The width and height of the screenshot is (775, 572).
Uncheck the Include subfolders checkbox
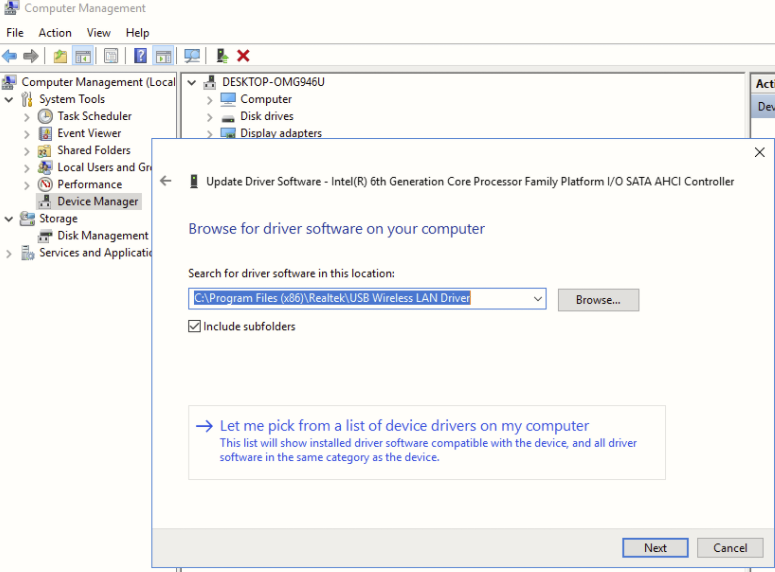[195, 326]
